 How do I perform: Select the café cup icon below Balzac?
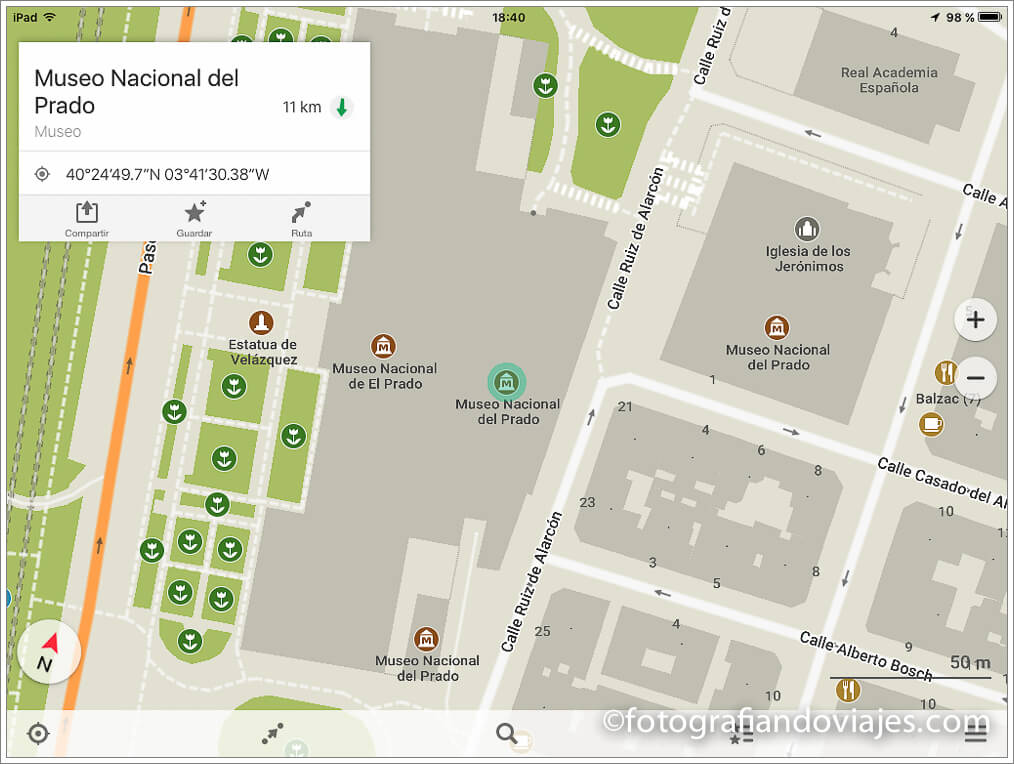[931, 424]
